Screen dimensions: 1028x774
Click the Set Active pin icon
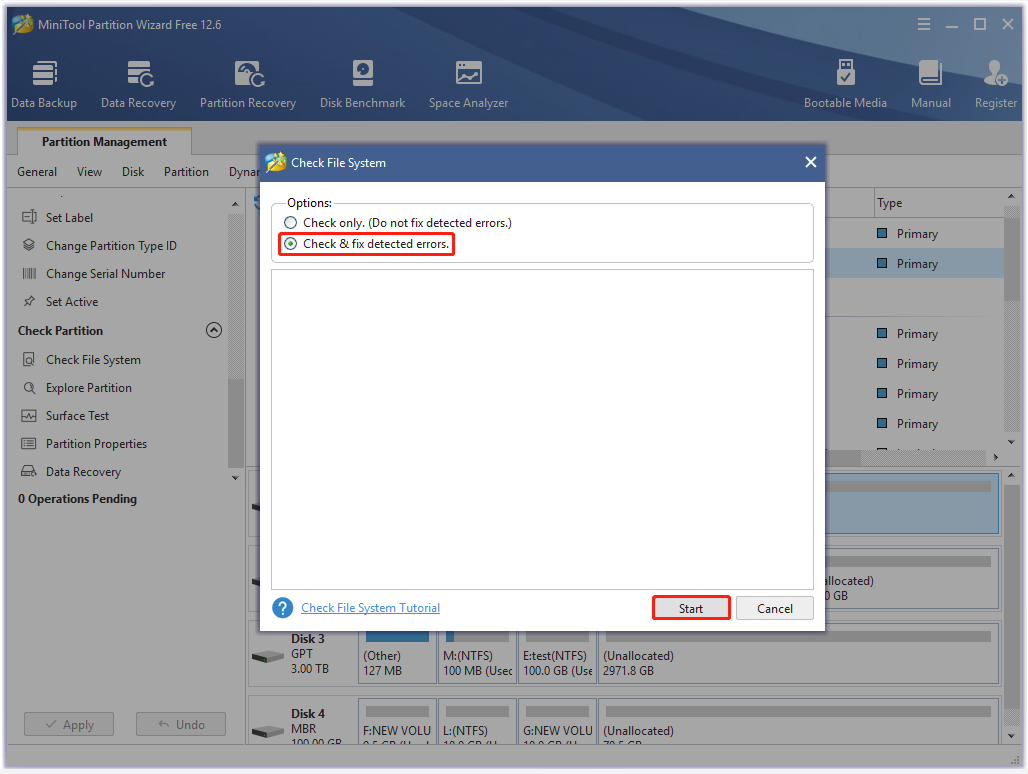29,301
